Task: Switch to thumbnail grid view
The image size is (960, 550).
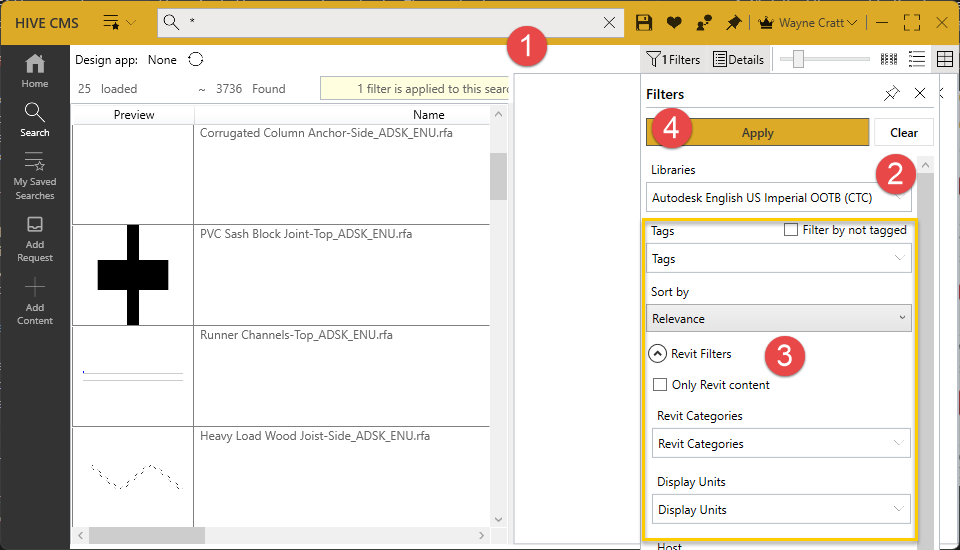Action: click(x=888, y=59)
